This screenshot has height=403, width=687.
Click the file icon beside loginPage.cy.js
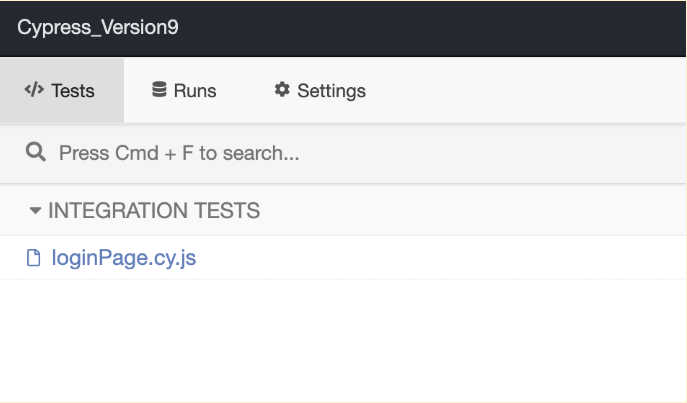34,259
